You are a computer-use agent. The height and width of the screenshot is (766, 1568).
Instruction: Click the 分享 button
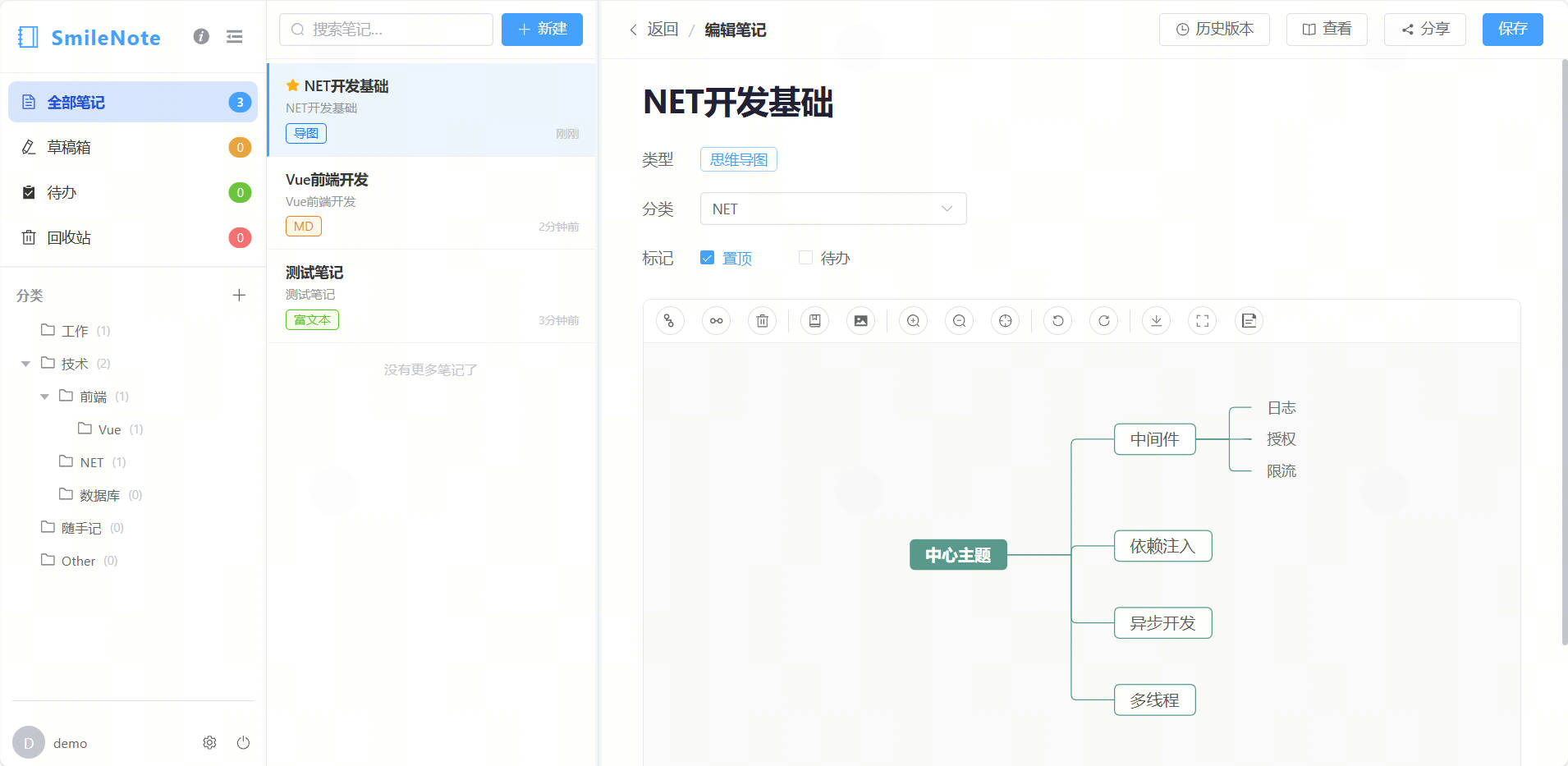click(1425, 30)
